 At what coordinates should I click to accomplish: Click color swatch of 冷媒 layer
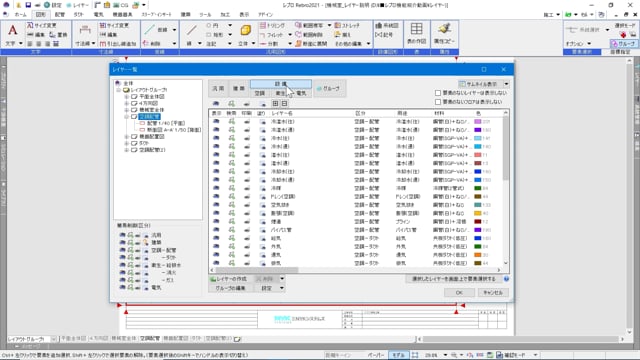(x=478, y=188)
